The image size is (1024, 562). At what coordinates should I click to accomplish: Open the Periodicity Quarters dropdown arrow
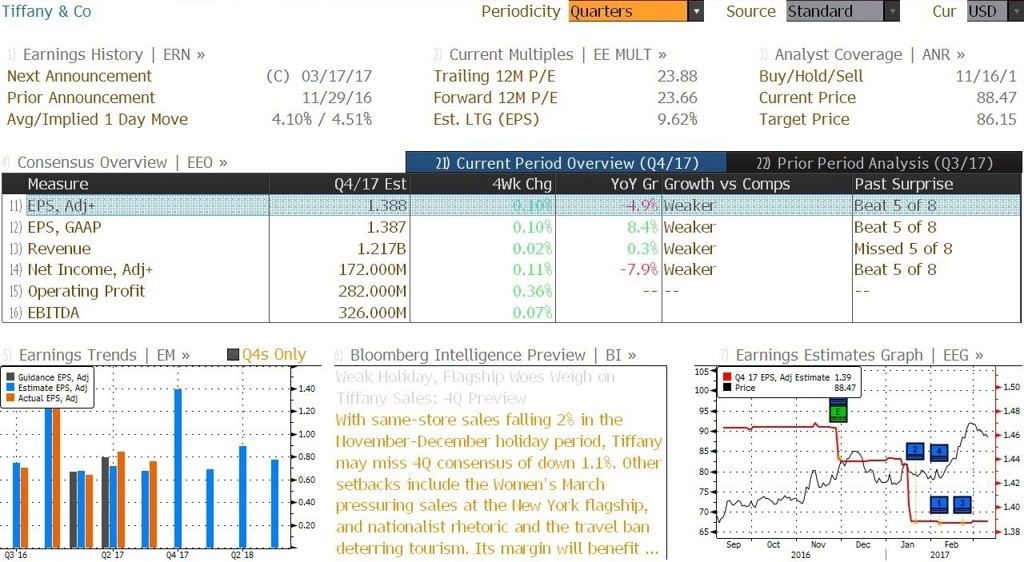click(696, 11)
